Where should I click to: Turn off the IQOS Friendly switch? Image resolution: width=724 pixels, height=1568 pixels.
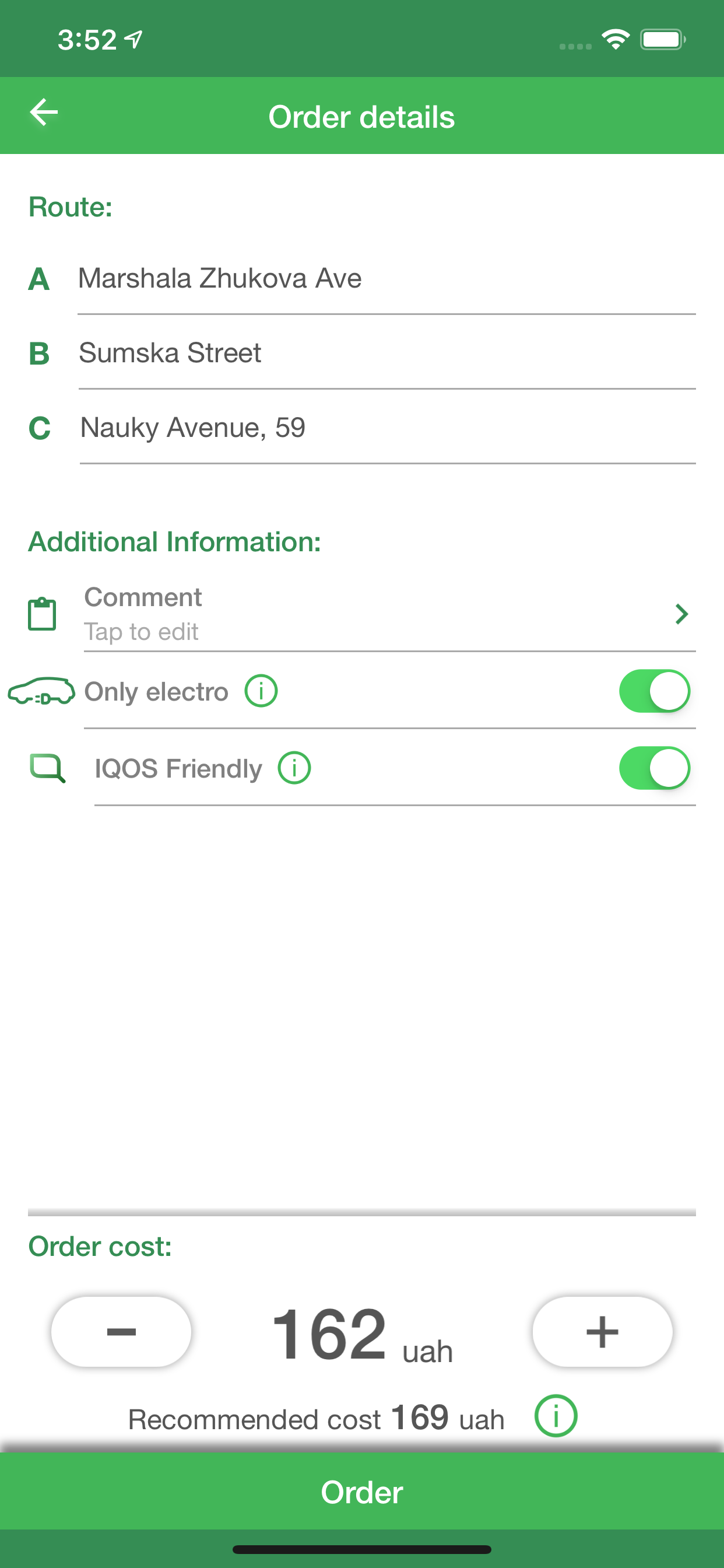pyautogui.click(x=654, y=768)
